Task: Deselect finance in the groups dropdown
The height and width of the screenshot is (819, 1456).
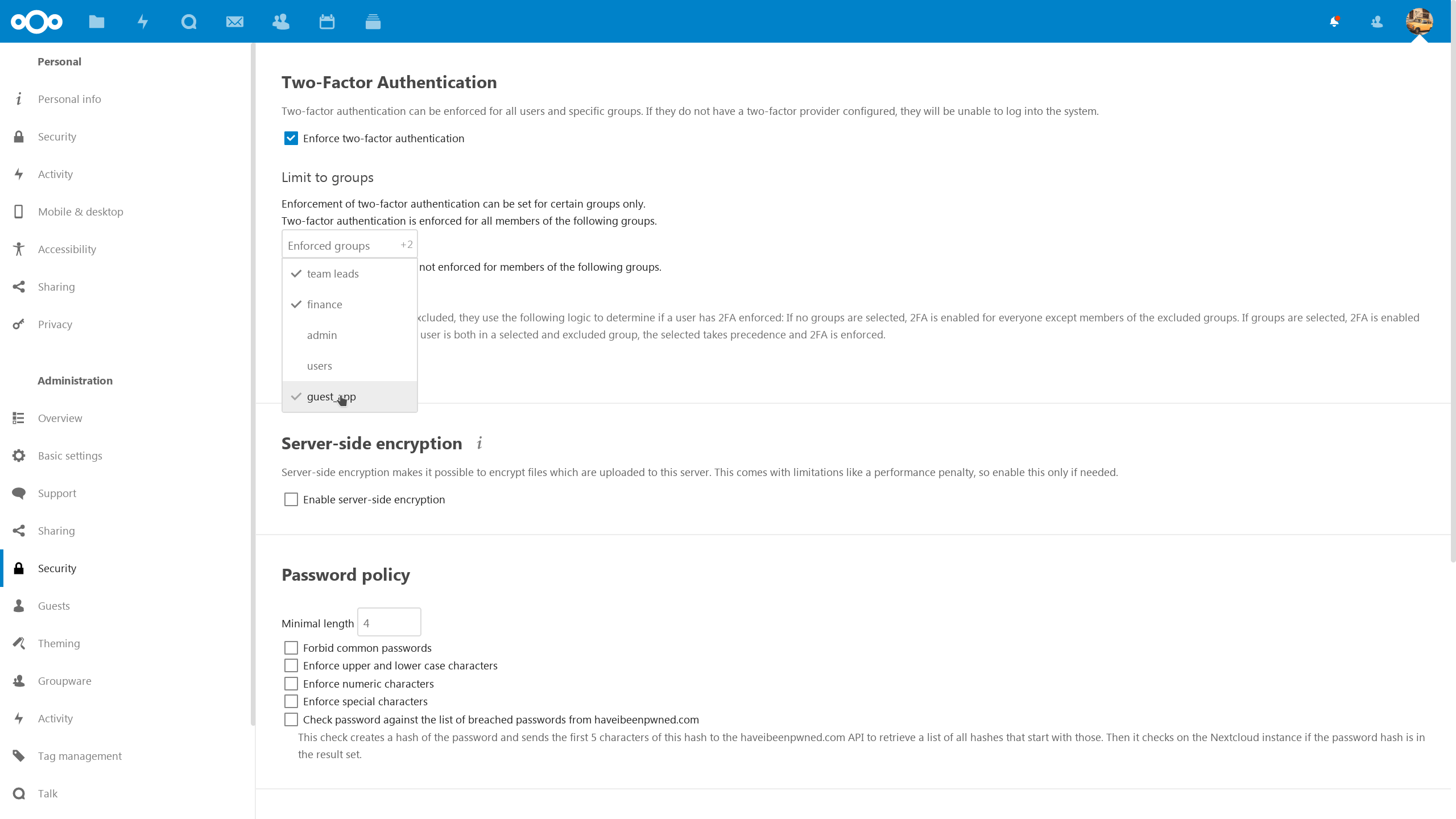Action: click(325, 304)
